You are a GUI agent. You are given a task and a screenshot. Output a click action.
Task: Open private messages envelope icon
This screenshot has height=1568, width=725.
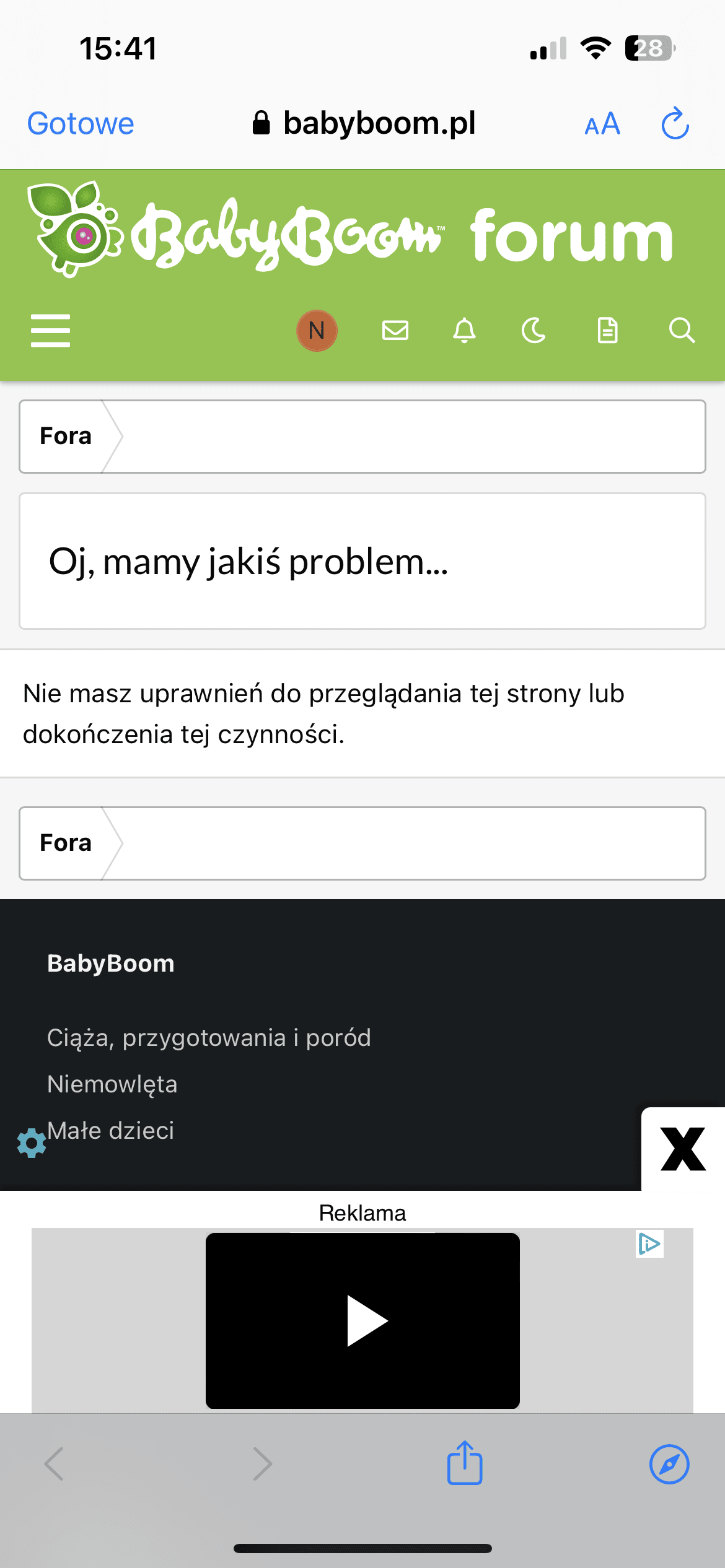click(x=395, y=330)
